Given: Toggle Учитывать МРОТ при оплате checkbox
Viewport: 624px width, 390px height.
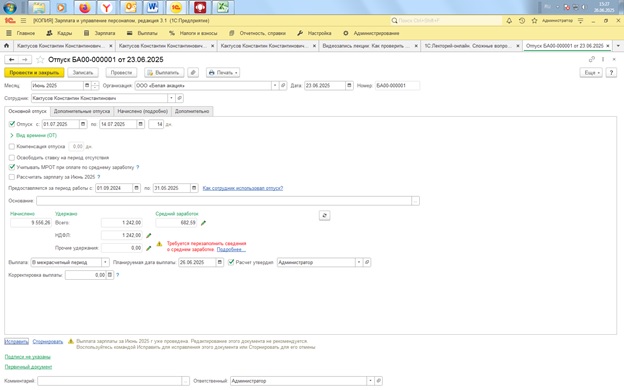Looking at the screenshot, I should point(12,167).
